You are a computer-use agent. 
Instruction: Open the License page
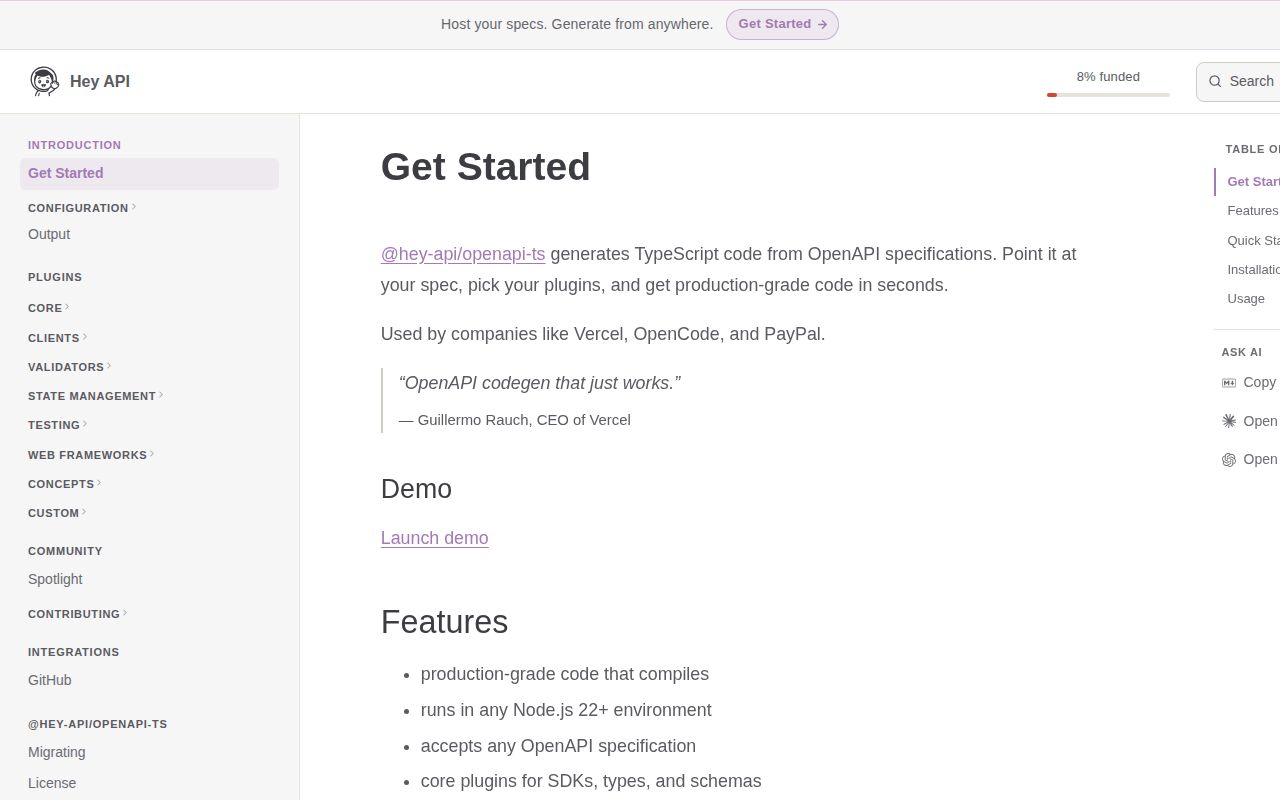52,783
